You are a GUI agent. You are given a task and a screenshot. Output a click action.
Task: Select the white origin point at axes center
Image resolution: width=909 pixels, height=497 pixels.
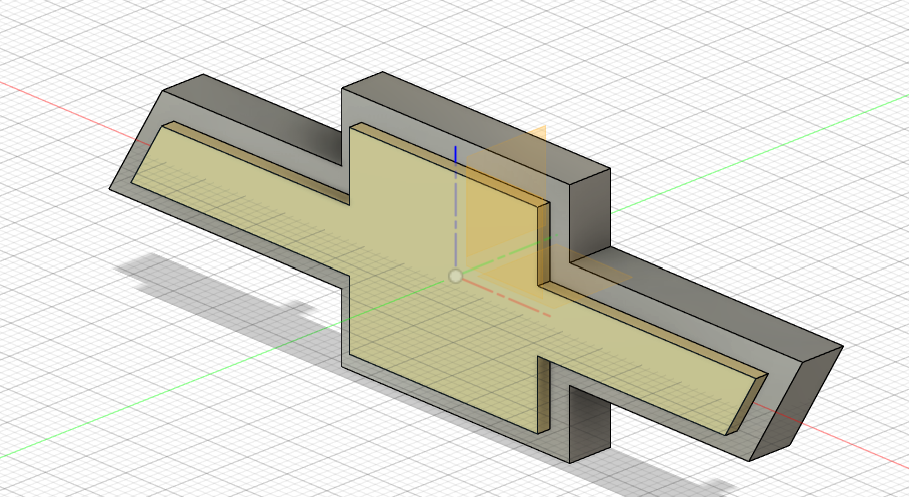click(456, 277)
